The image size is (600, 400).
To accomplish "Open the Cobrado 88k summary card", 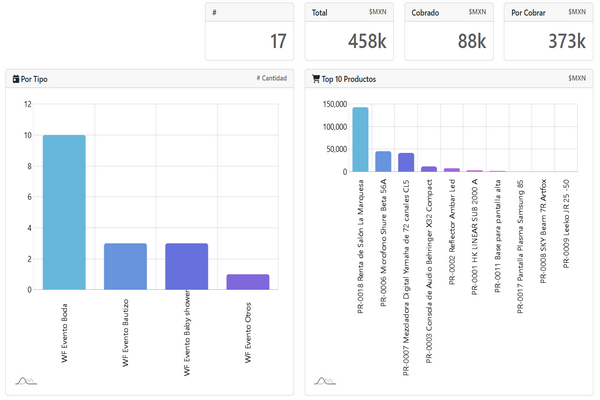I will pyautogui.click(x=450, y=32).
